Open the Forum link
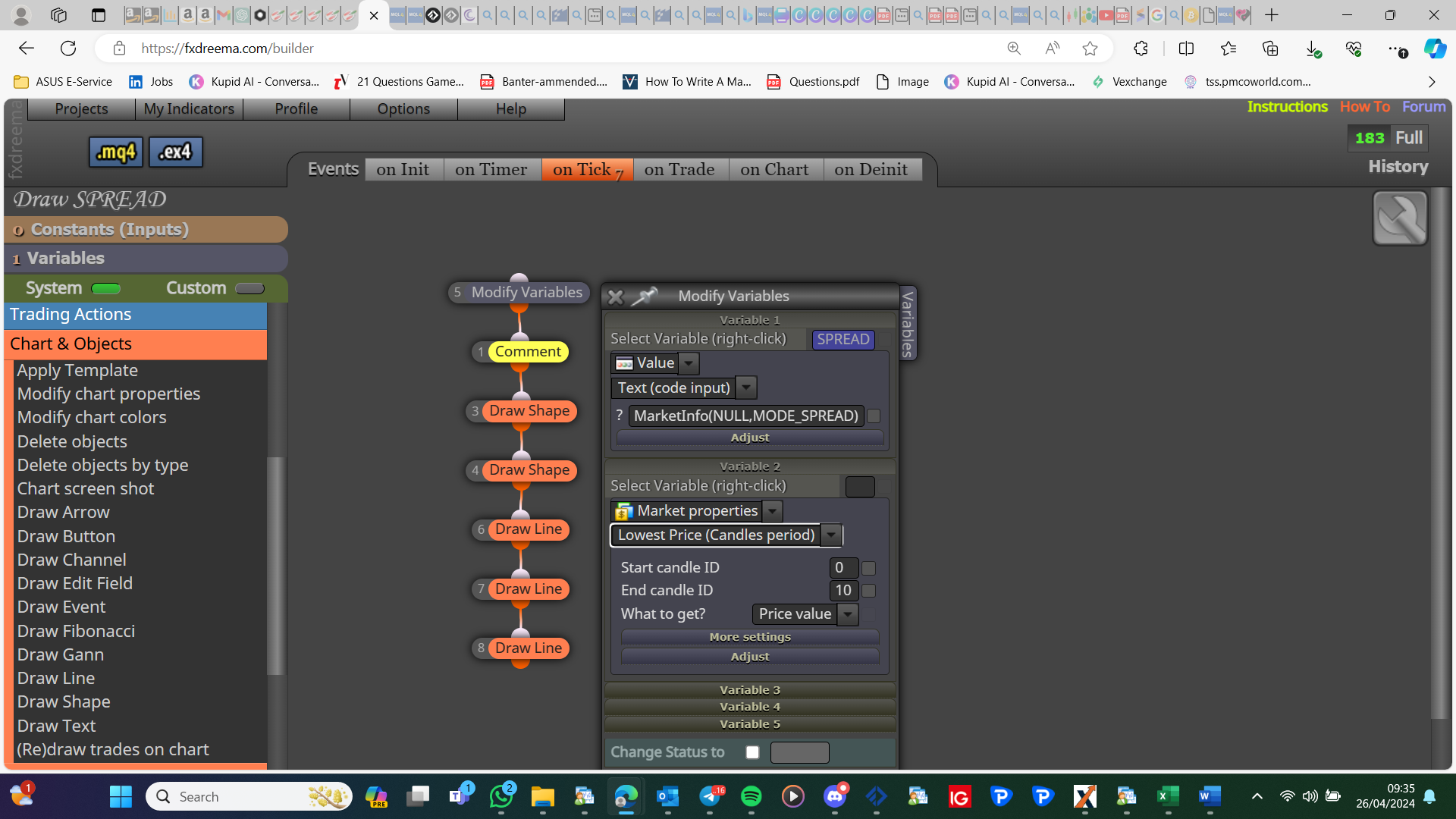This screenshot has width=1456, height=819. pyautogui.click(x=1423, y=107)
